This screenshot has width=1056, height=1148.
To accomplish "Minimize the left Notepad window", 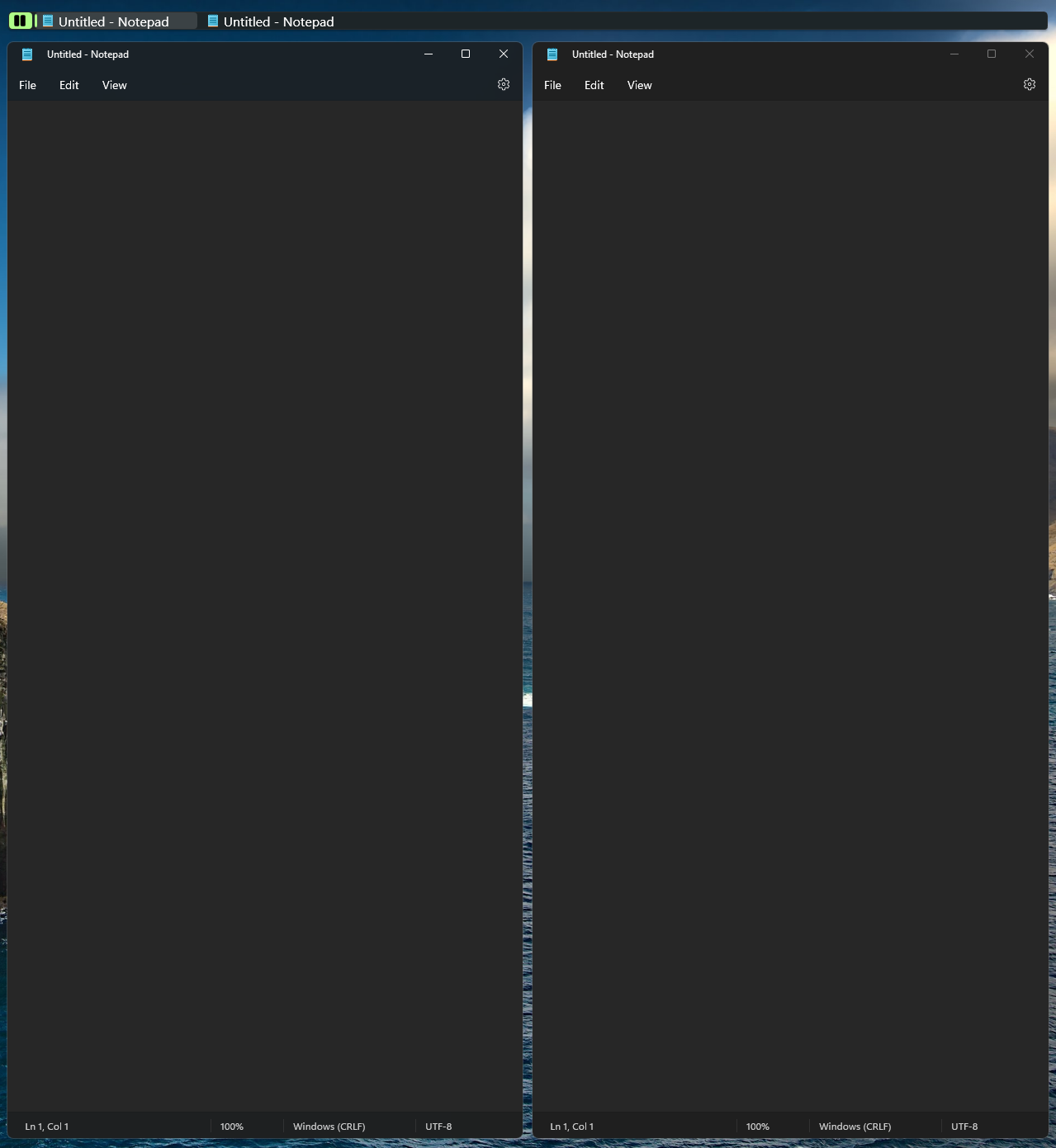I will pos(429,54).
